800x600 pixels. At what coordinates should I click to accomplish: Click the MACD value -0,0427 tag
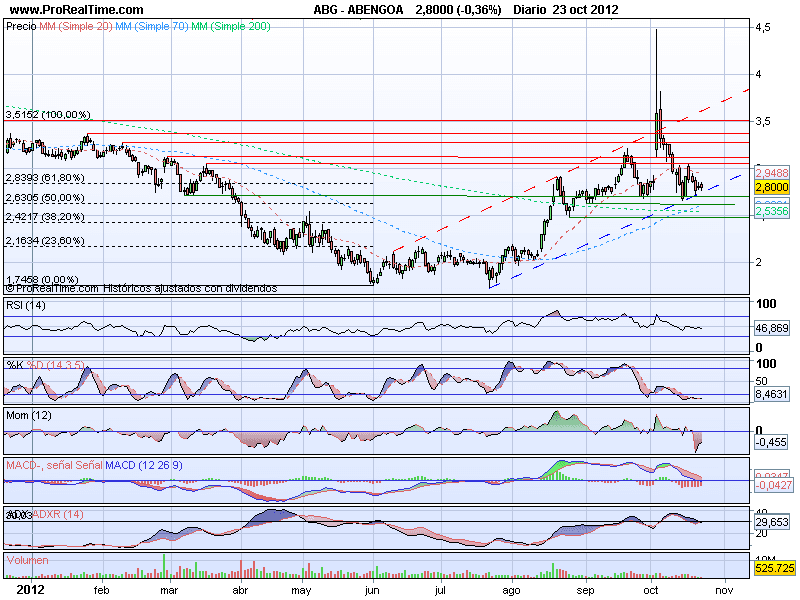[x=773, y=485]
